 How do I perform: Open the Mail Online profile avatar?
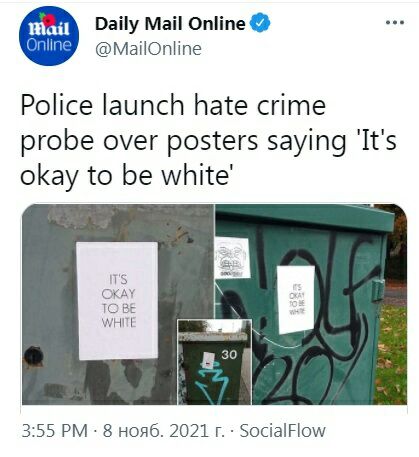point(49,36)
